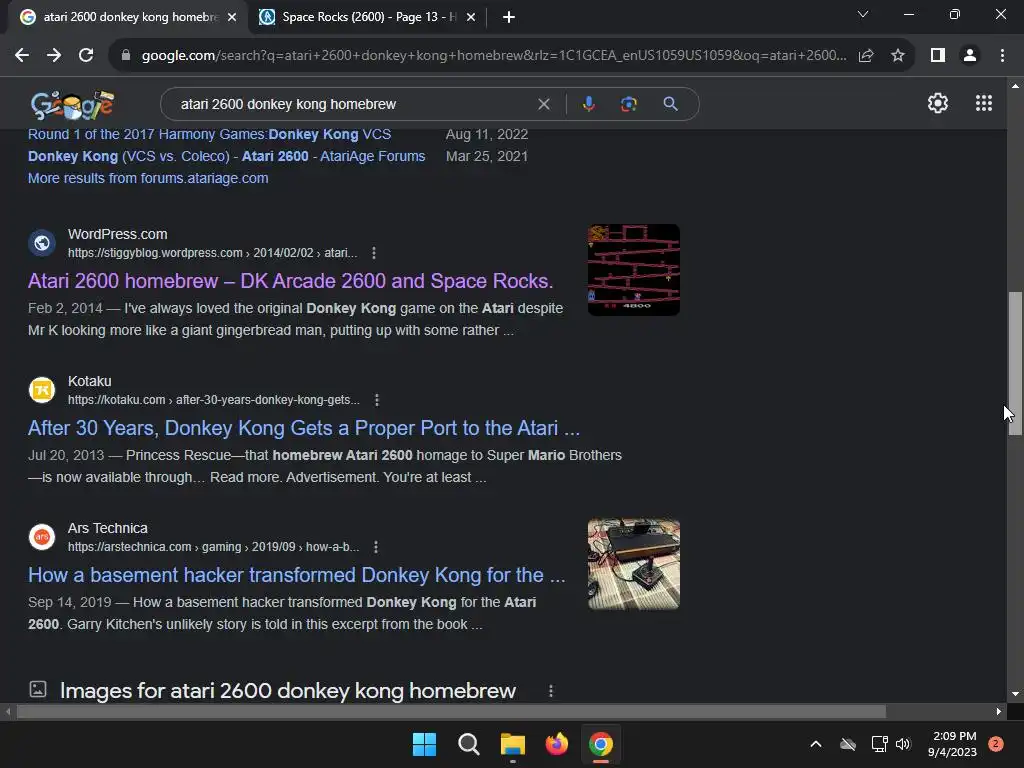This screenshot has height=768, width=1024.
Task: Open a new browser tab
Action: click(x=509, y=17)
